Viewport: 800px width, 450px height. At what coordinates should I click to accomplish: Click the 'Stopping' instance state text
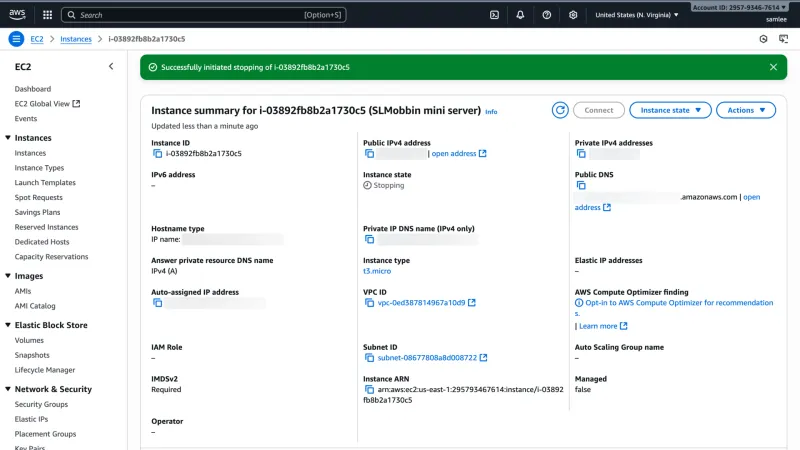pos(389,185)
